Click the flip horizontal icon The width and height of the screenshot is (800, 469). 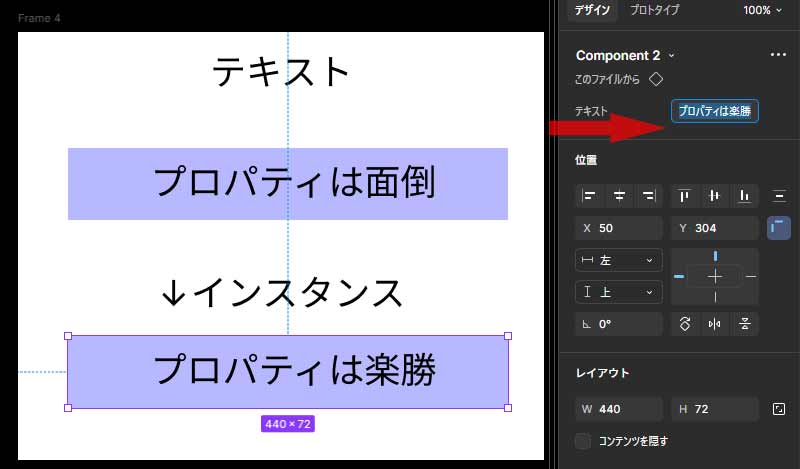[x=714, y=324]
